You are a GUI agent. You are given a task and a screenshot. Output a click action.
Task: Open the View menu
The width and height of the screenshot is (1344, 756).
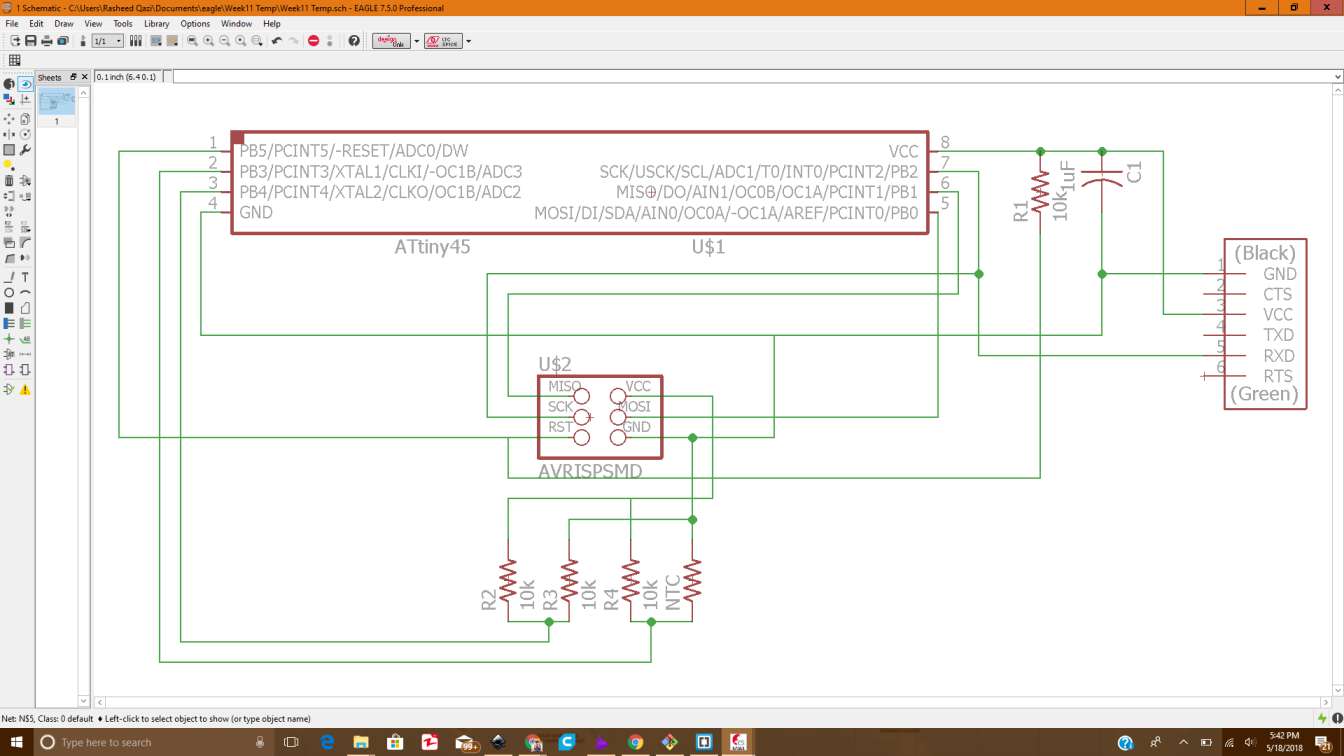pos(93,23)
